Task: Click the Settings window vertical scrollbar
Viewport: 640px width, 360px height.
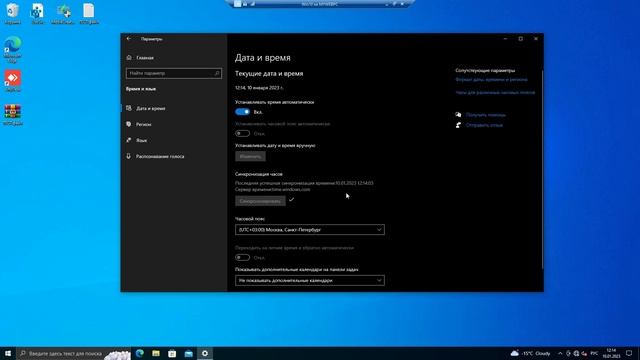Action: coord(542,169)
